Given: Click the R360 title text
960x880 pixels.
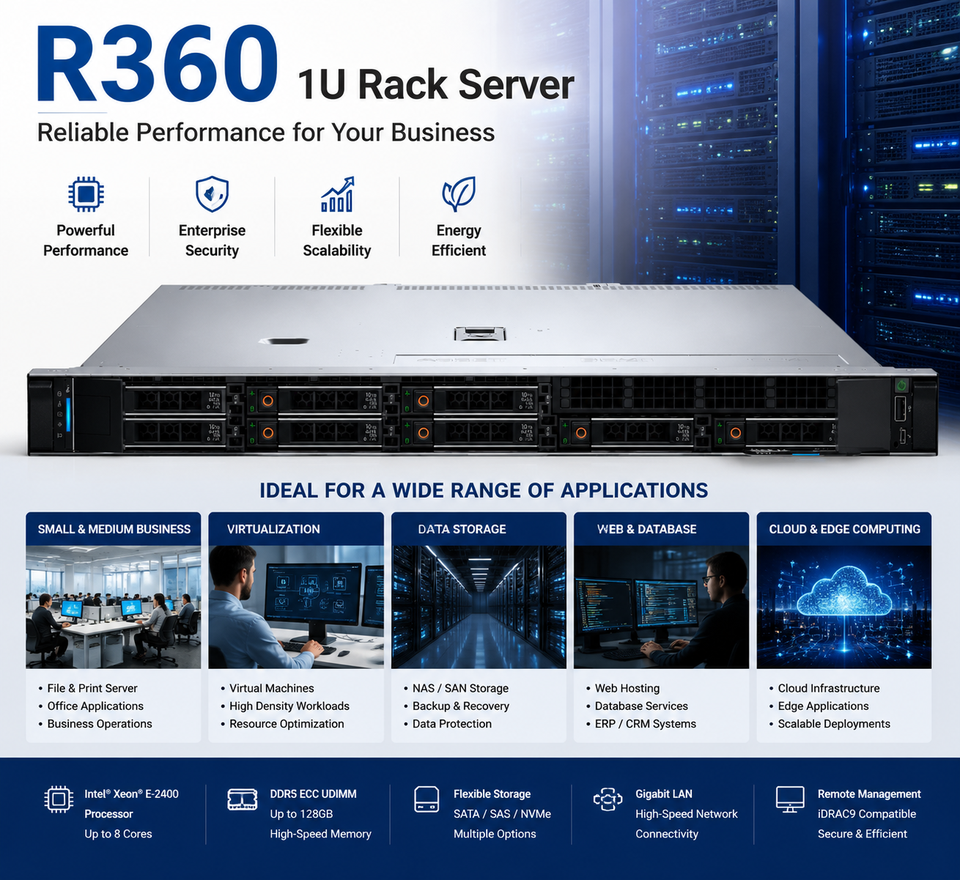Looking at the screenshot, I should point(157,64).
